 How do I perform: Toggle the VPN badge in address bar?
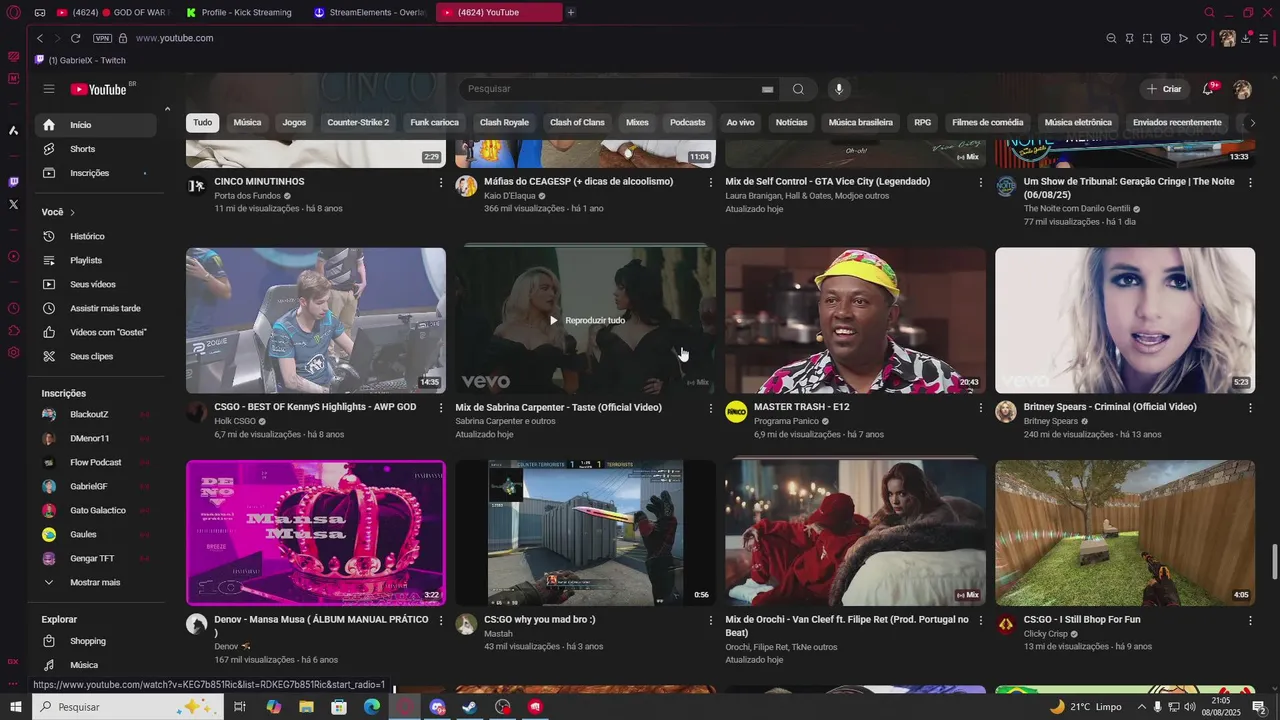coord(102,38)
